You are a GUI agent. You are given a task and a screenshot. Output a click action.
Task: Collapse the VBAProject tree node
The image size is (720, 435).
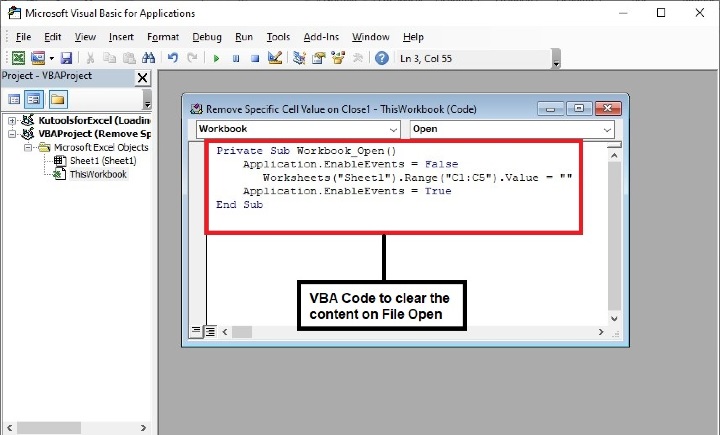12,134
